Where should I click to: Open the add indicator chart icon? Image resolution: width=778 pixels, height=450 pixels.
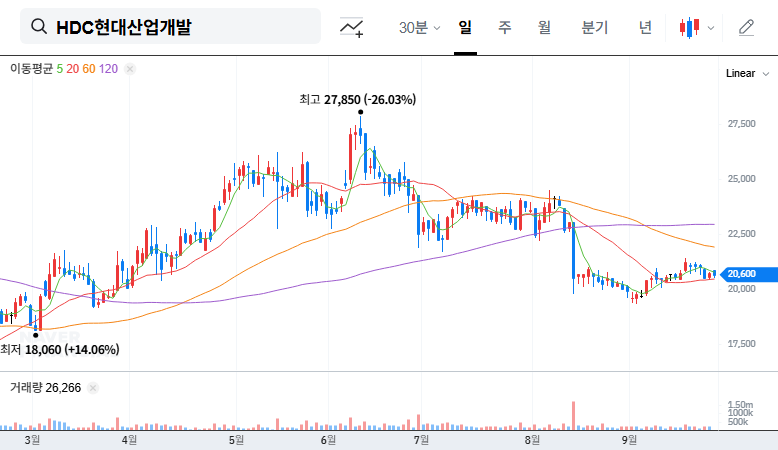351,27
